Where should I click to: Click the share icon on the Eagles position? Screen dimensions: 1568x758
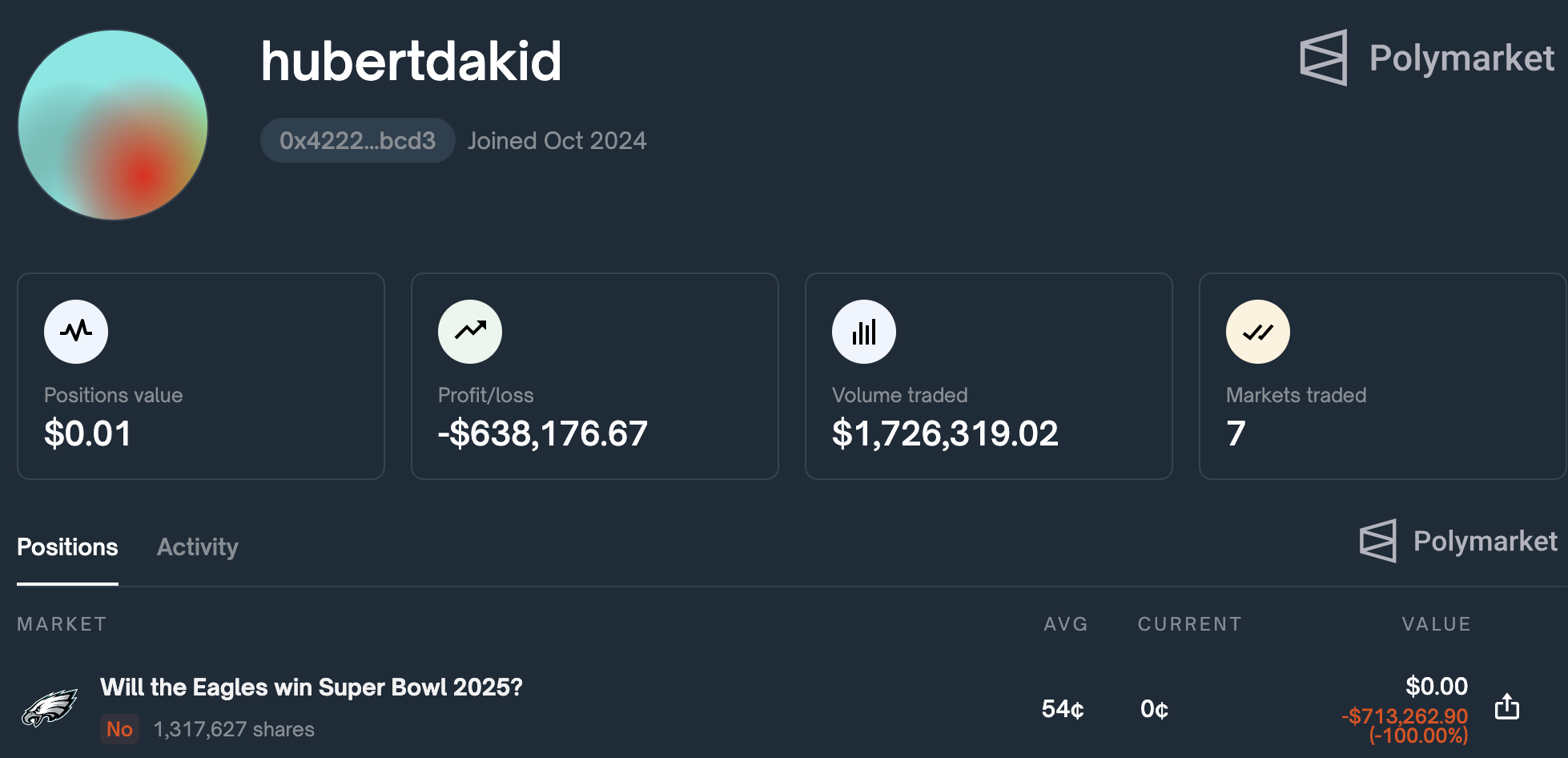tap(1509, 708)
